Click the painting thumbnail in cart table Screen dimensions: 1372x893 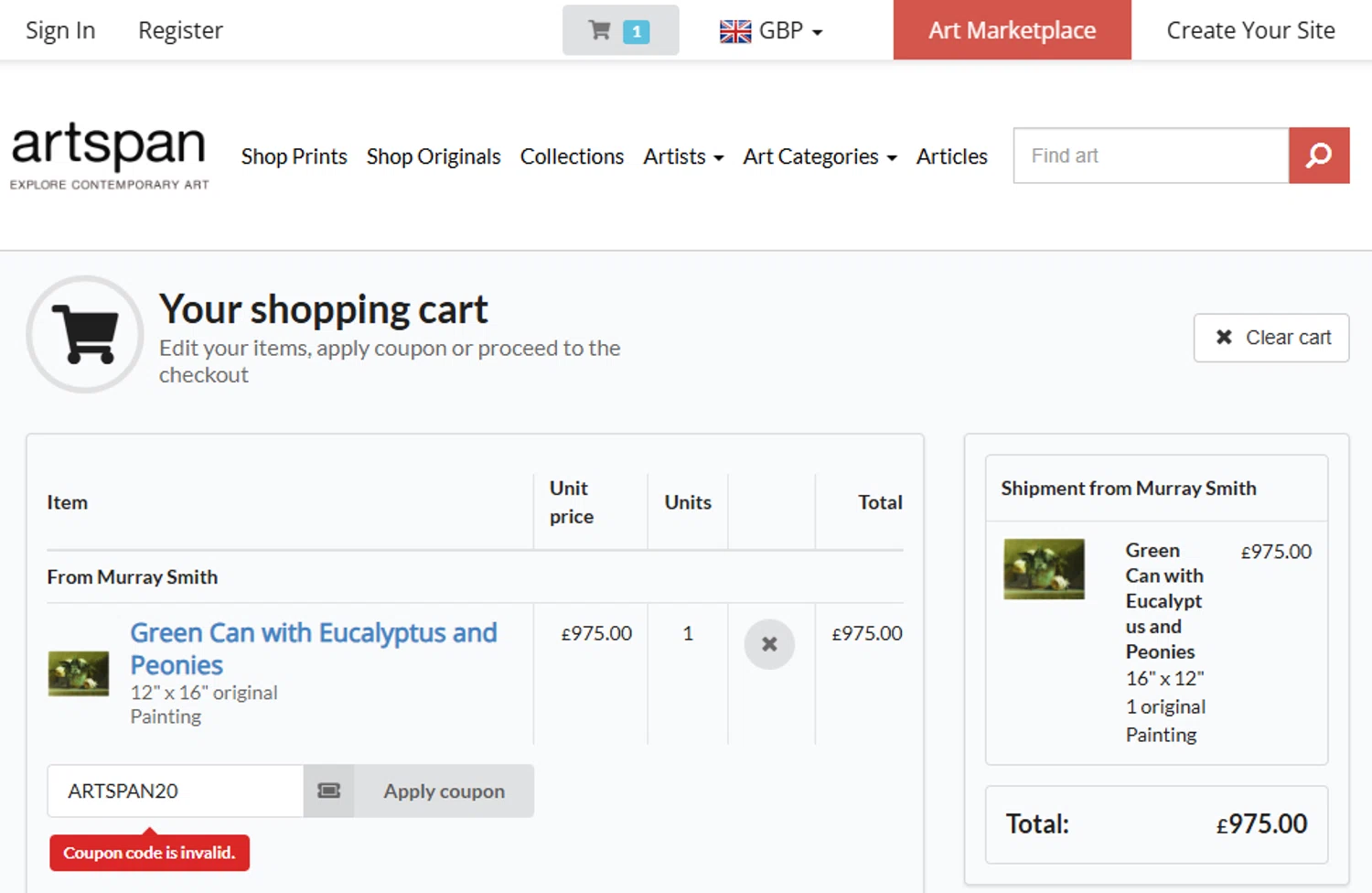pyautogui.click(x=79, y=673)
